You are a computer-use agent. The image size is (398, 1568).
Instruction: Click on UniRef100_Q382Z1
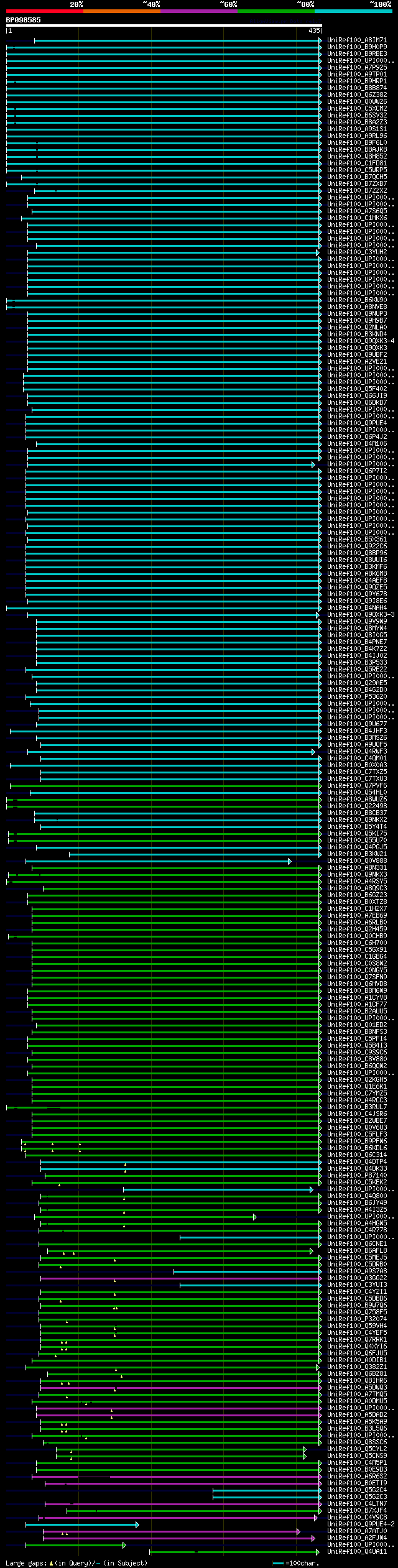pos(357,1367)
